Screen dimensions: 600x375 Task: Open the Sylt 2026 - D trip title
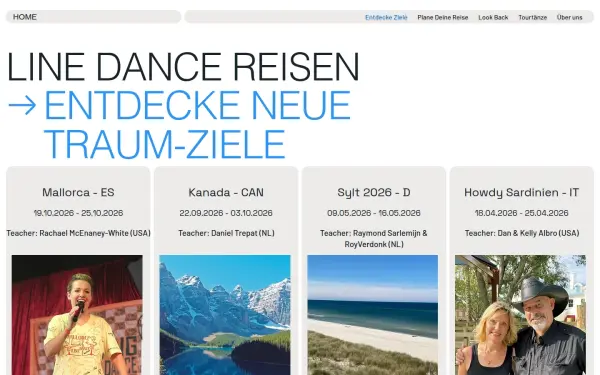tap(374, 192)
